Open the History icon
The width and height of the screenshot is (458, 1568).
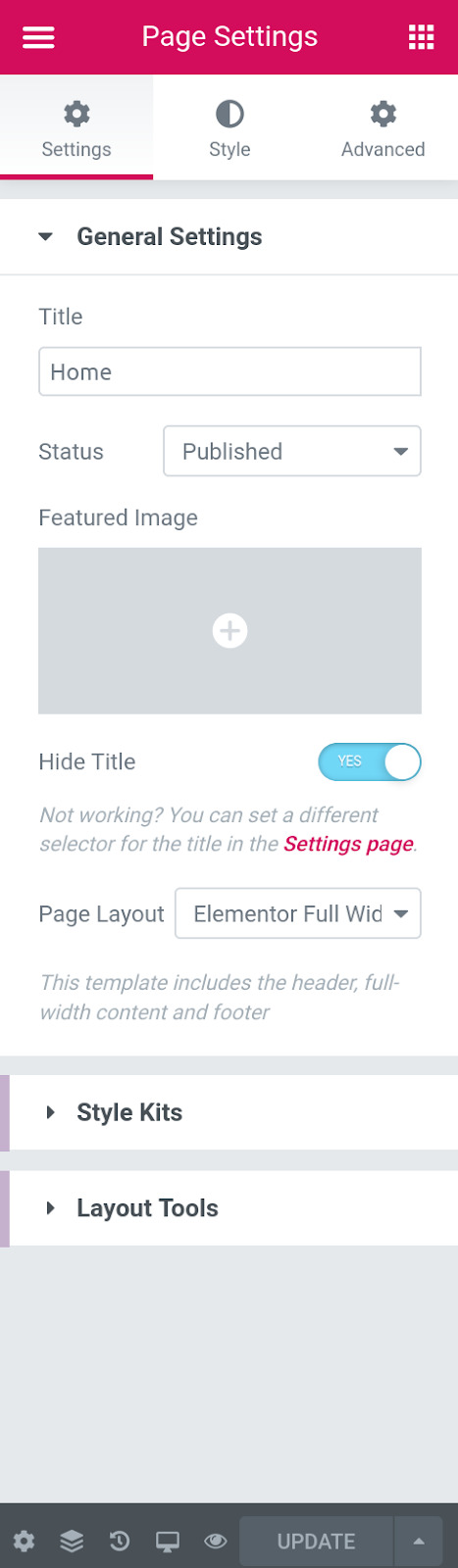120,1541
